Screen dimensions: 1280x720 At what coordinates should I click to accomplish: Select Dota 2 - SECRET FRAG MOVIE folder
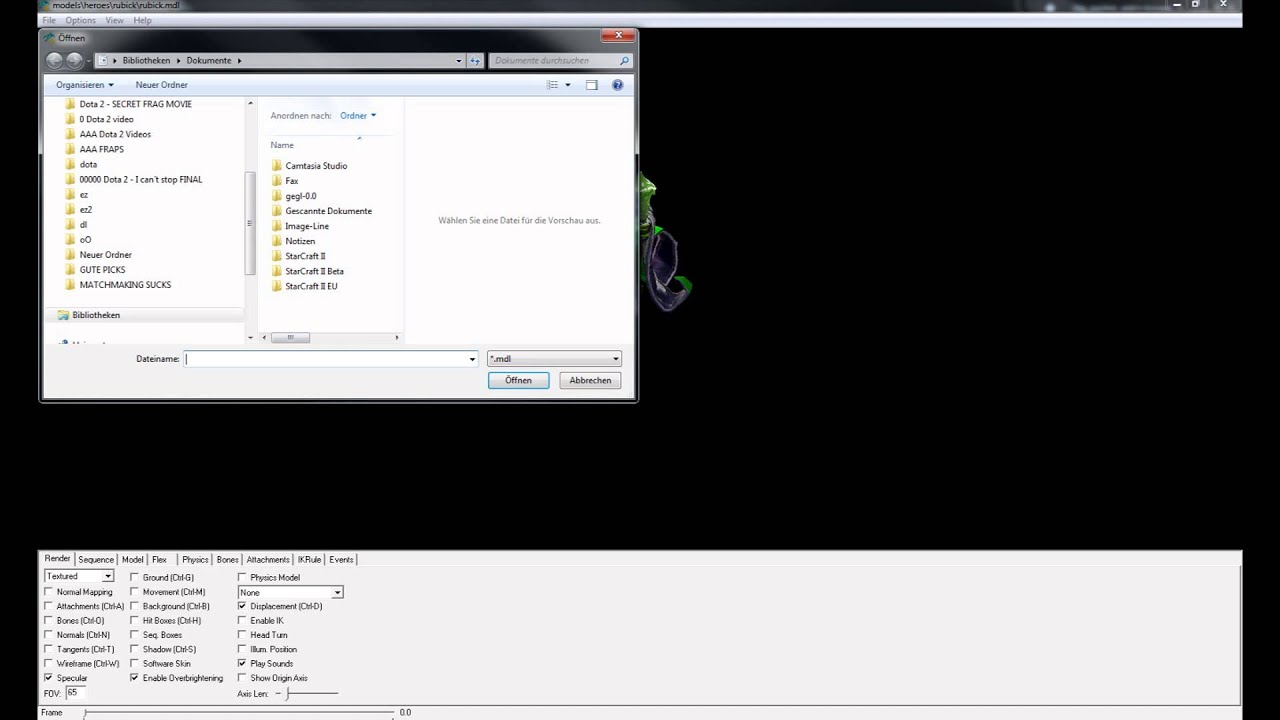(x=135, y=104)
